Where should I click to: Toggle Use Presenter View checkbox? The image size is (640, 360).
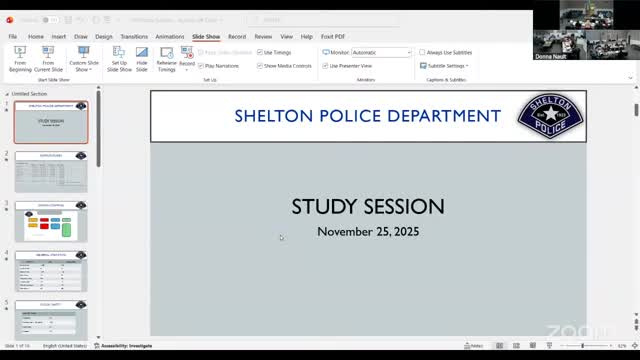tap(325, 66)
